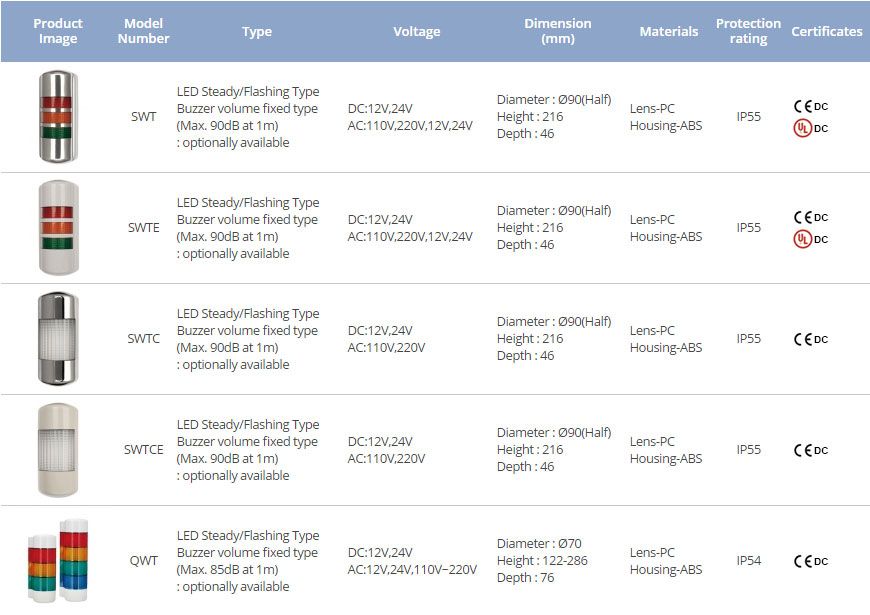Open the UL certification logo for SWTE
Screen dimensions: 870x615
803,239
